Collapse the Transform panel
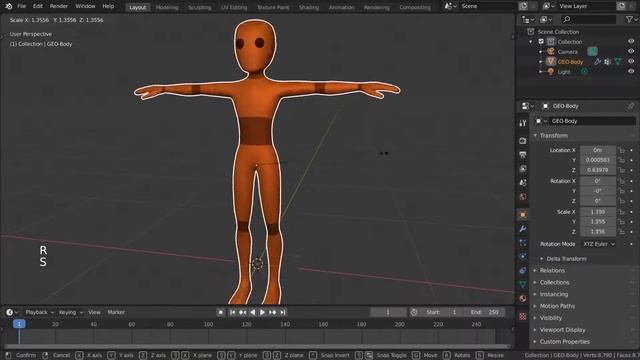 pos(553,136)
